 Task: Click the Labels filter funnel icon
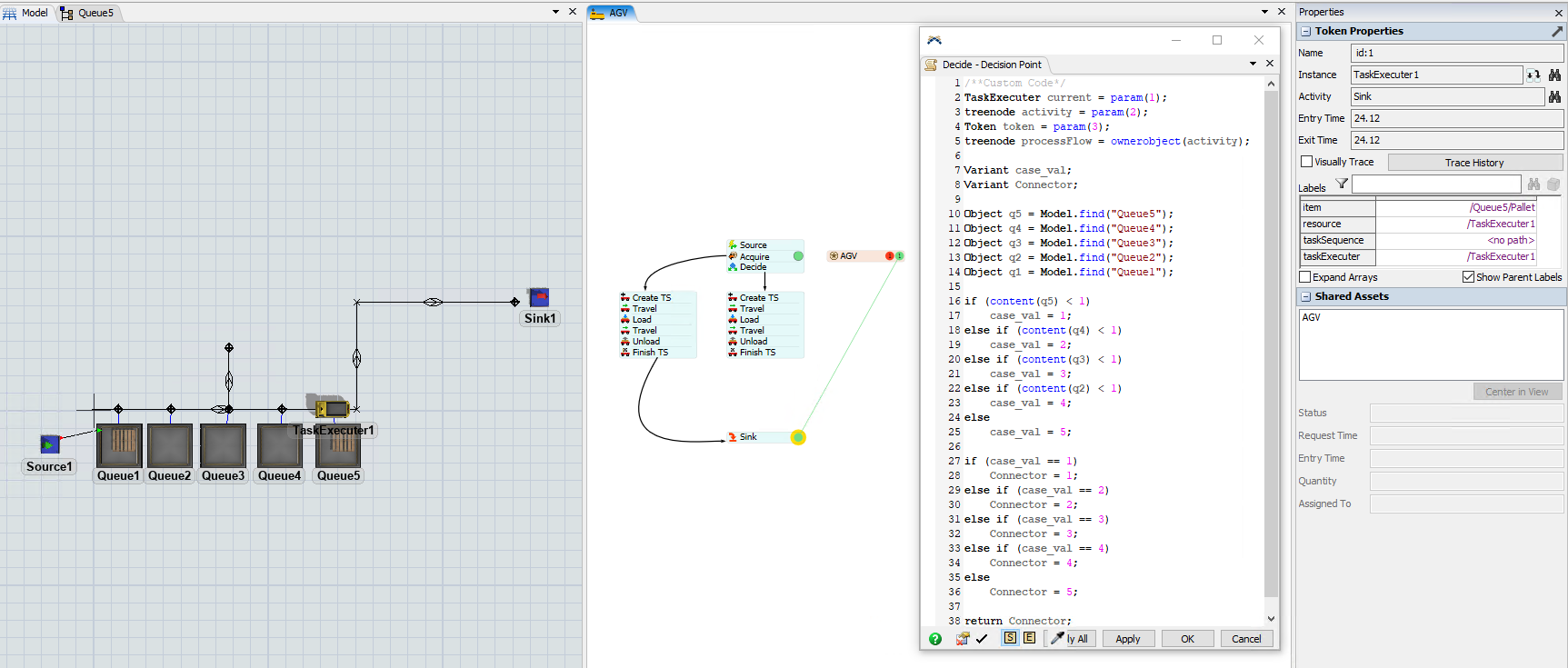click(x=1342, y=184)
